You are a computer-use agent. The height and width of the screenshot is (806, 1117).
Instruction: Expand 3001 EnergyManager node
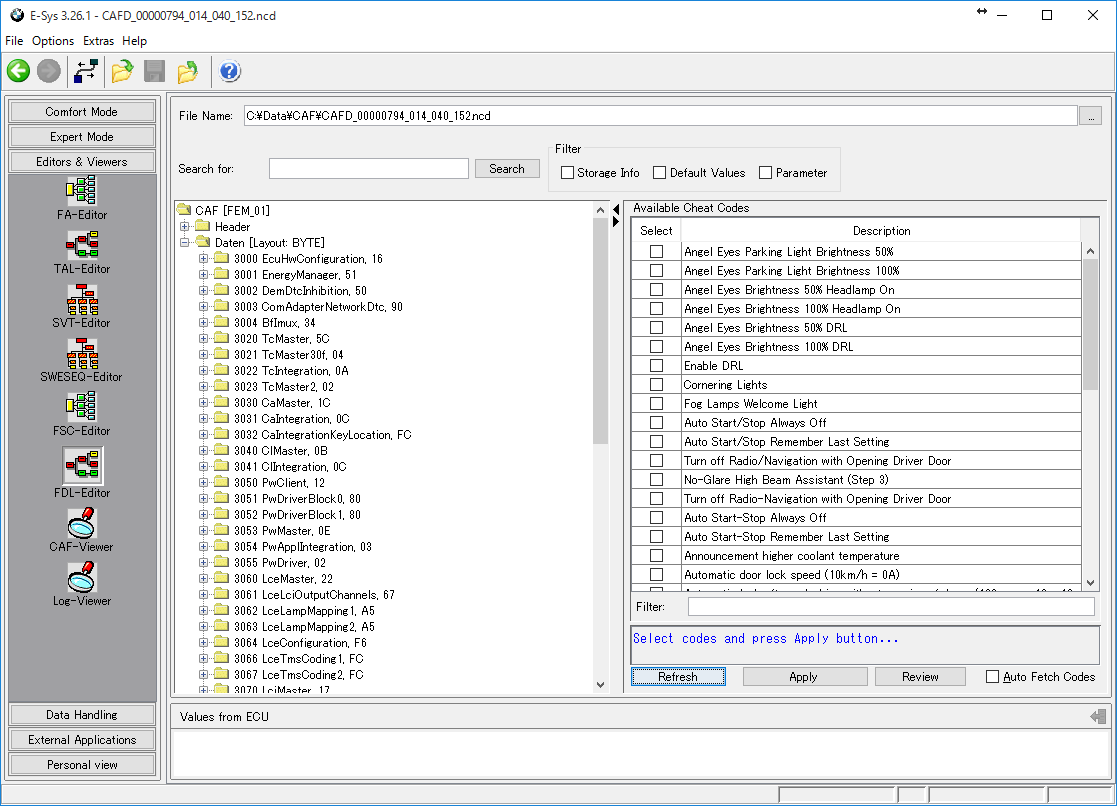pos(204,274)
